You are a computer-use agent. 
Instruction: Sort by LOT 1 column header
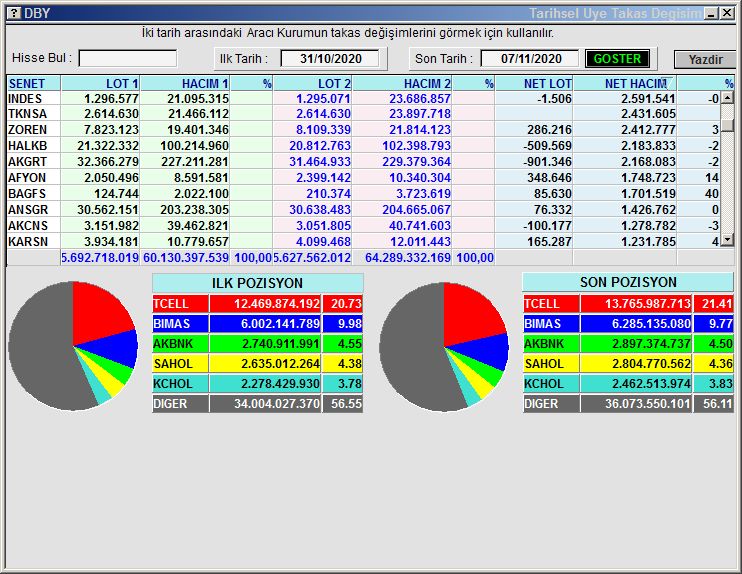(101, 84)
